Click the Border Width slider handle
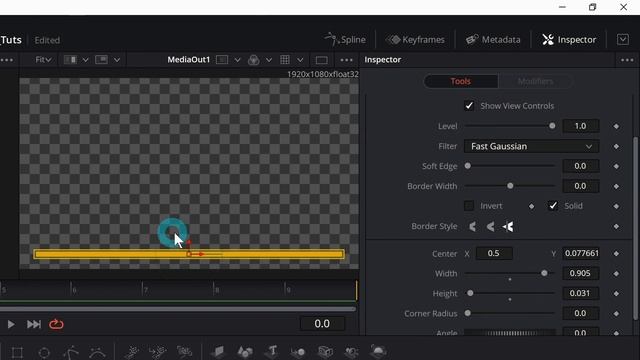Screen dimensions: 640x360 pos(510,186)
